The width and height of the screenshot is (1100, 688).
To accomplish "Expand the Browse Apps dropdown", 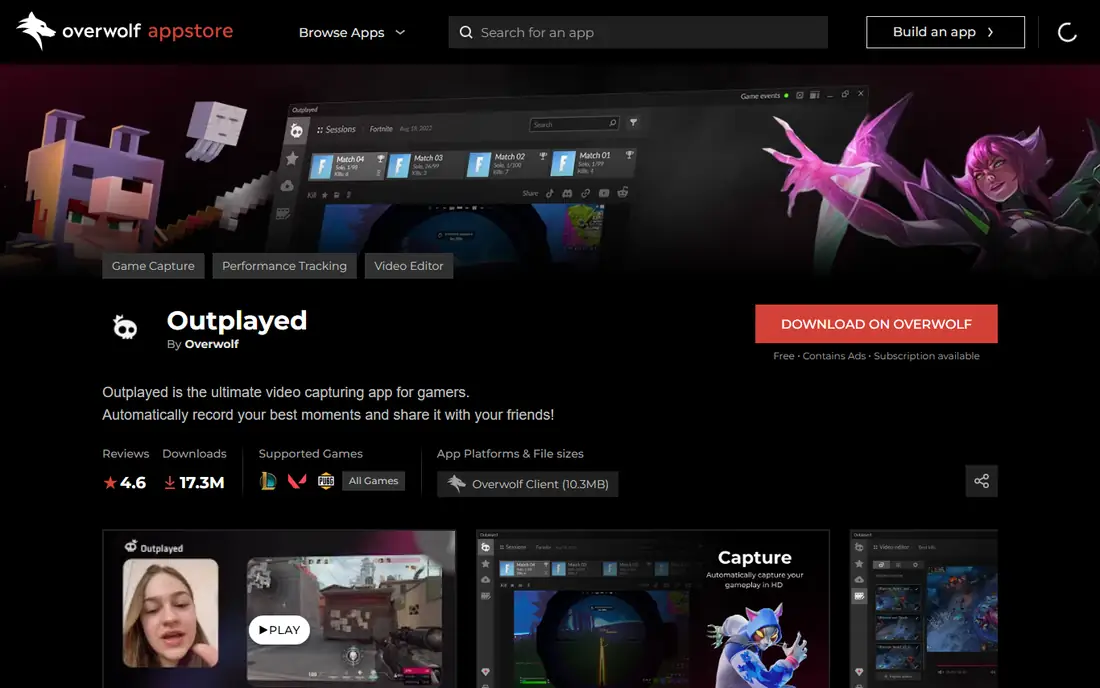I will 351,32.
